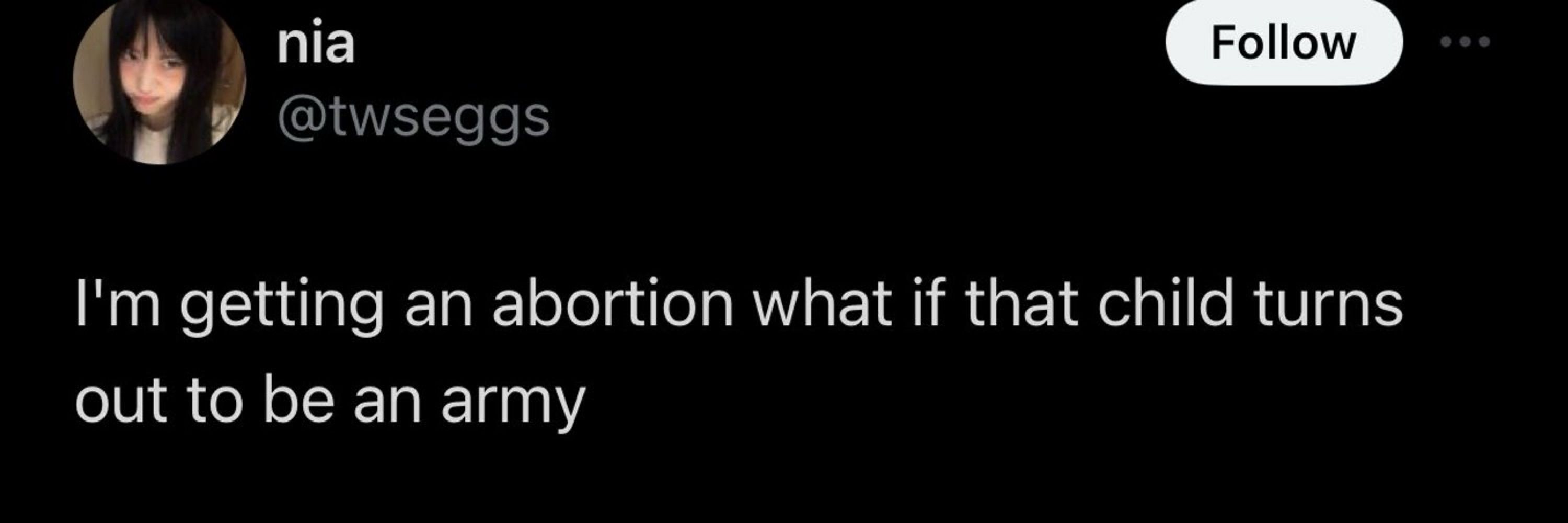The width and height of the screenshot is (1568, 523).
Task: Click nia's round profile picture
Action: point(159,79)
